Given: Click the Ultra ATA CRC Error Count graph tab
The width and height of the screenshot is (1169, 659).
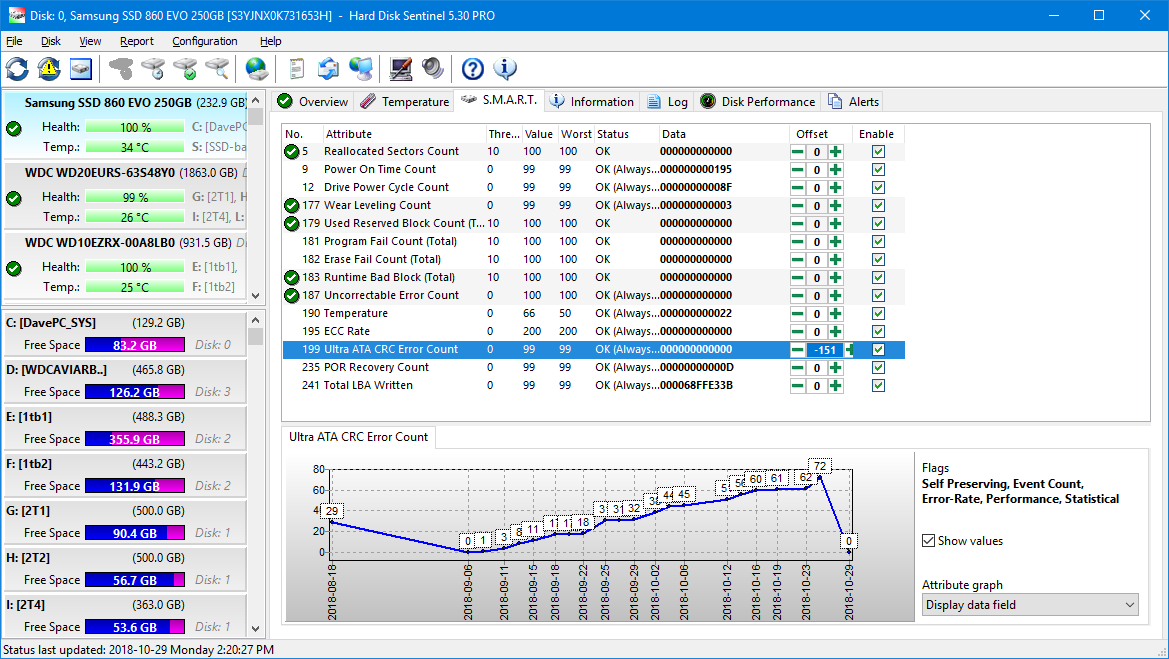Looking at the screenshot, I should 359,437.
